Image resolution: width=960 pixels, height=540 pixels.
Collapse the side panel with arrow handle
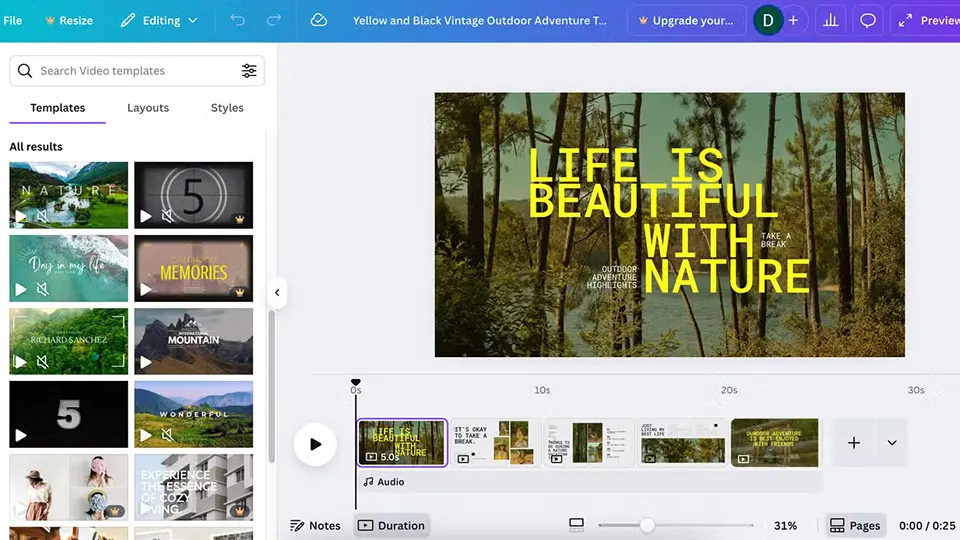click(x=277, y=293)
